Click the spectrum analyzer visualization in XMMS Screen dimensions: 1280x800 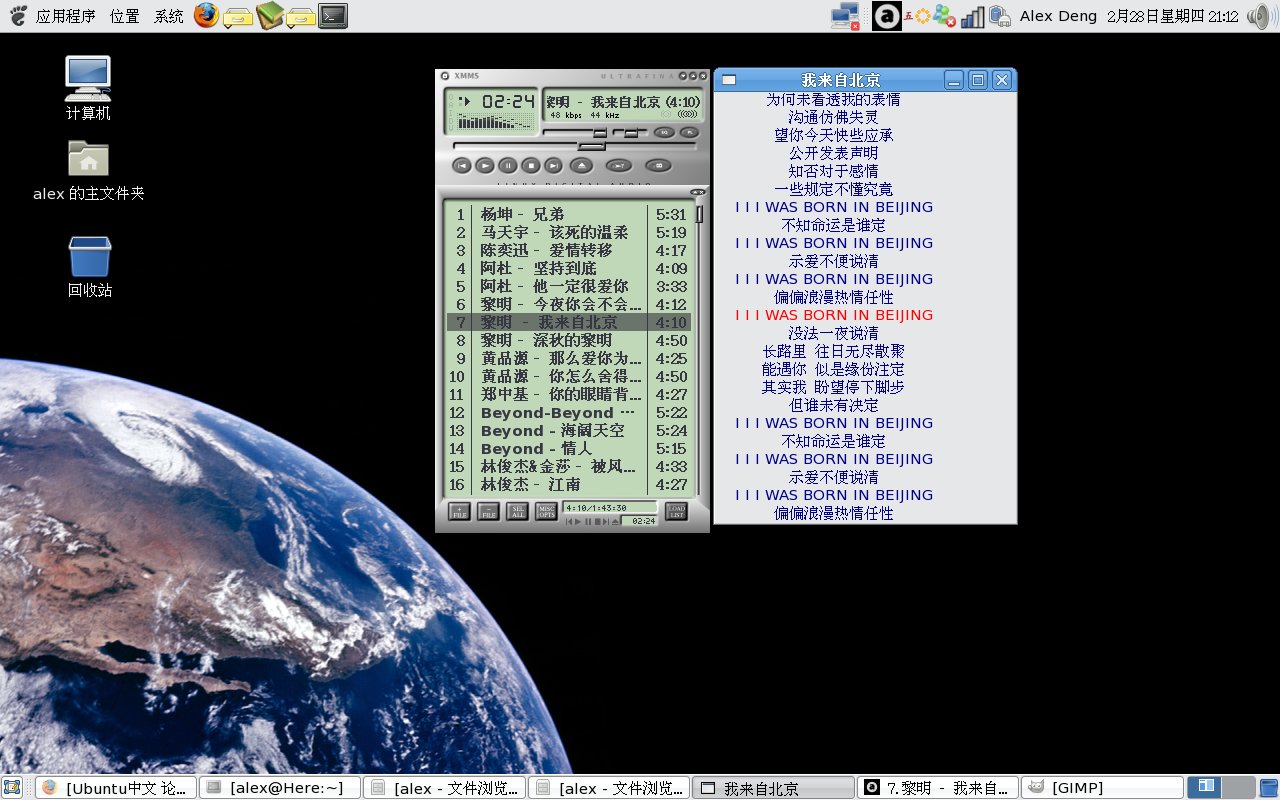(494, 121)
